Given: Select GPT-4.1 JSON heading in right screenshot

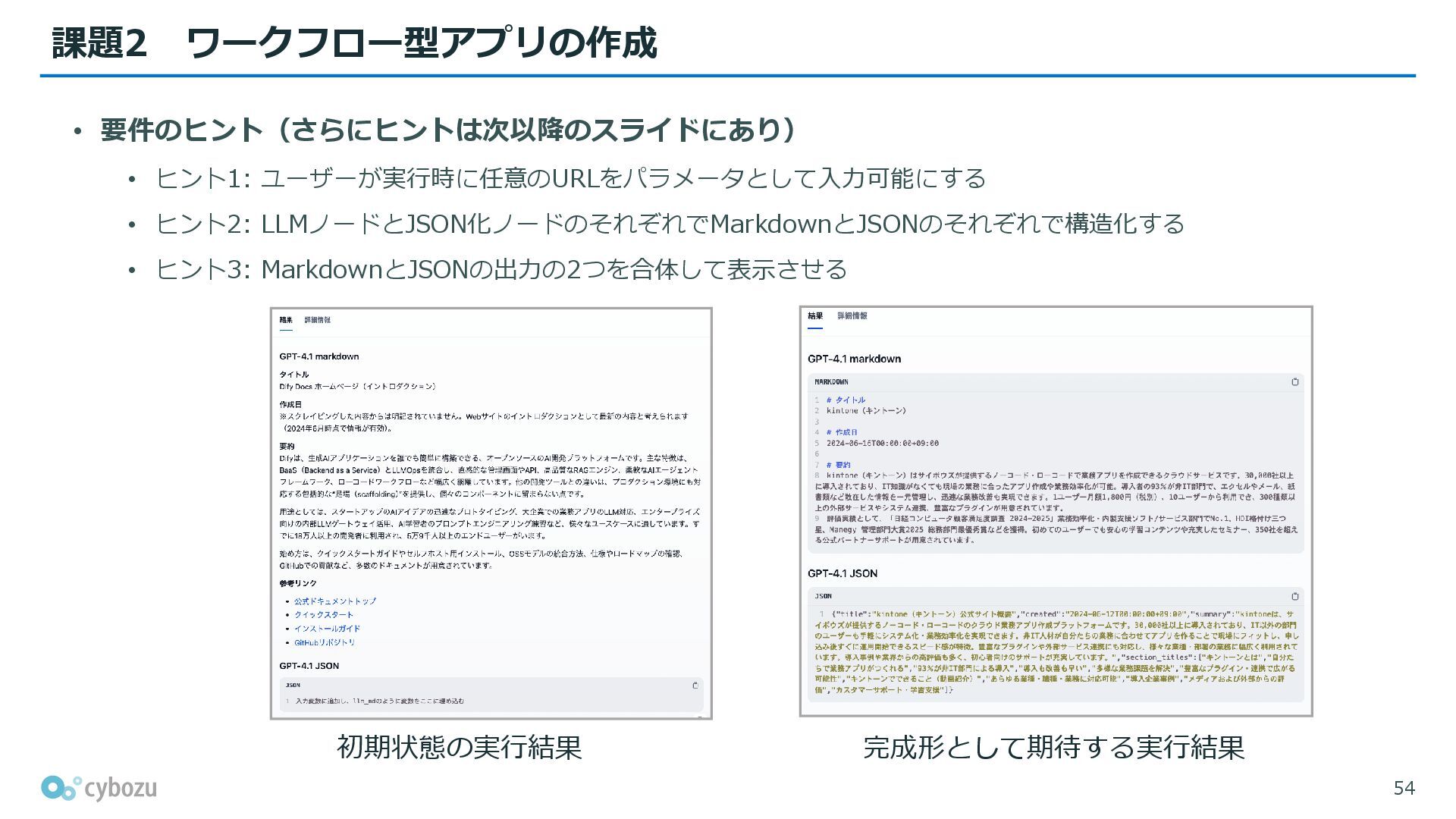Looking at the screenshot, I should click(x=842, y=574).
